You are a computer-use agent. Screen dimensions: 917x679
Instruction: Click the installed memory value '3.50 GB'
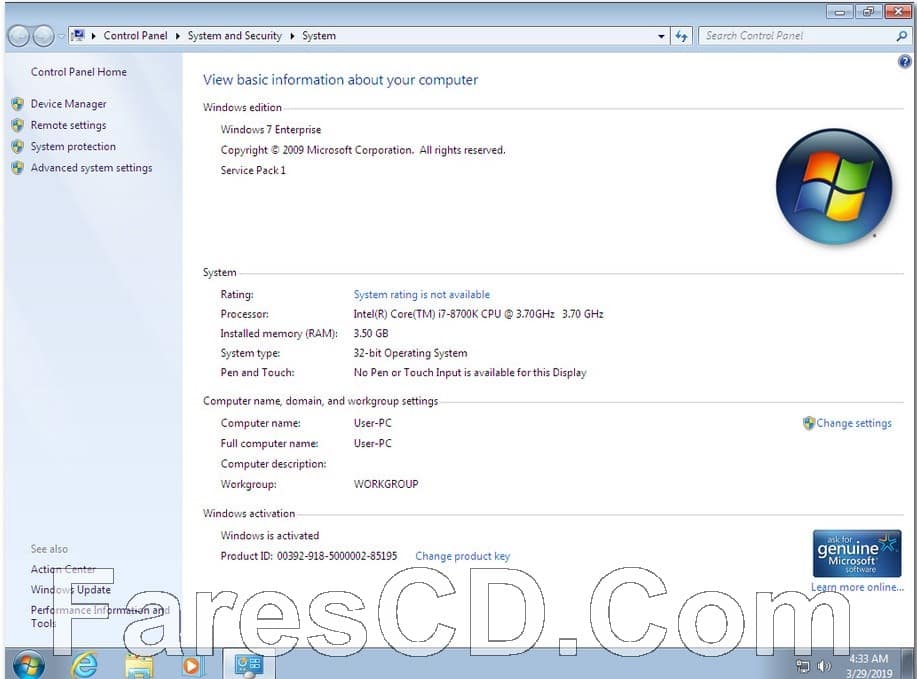(x=371, y=333)
